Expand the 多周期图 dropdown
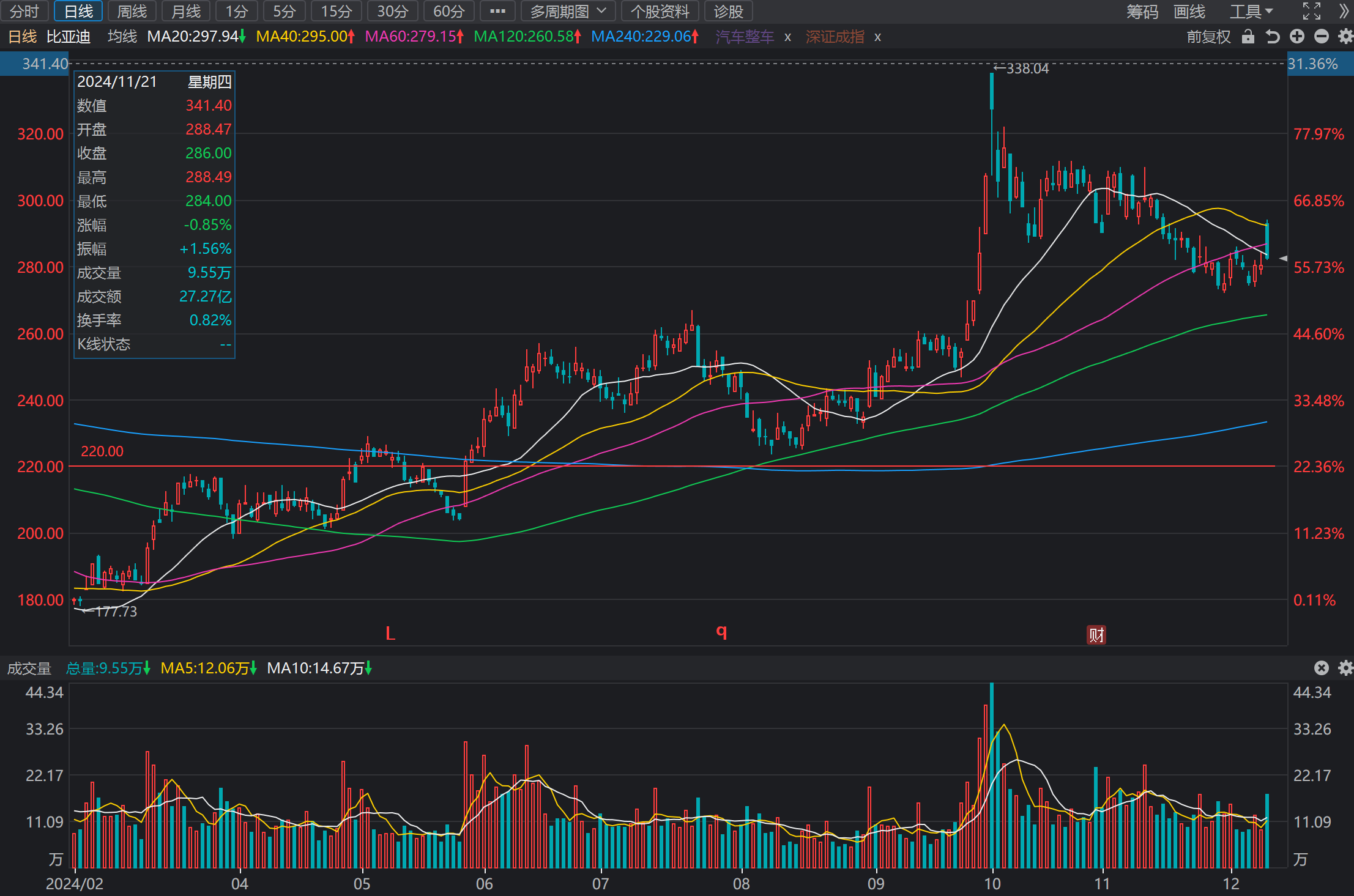 click(568, 11)
